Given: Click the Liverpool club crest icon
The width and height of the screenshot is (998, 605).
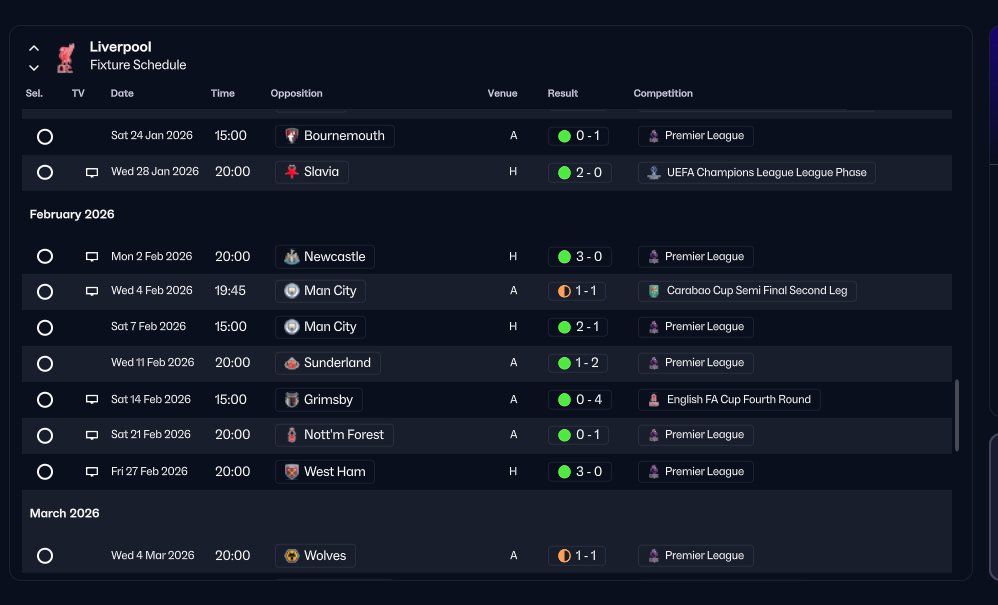Looking at the screenshot, I should coord(66,58).
